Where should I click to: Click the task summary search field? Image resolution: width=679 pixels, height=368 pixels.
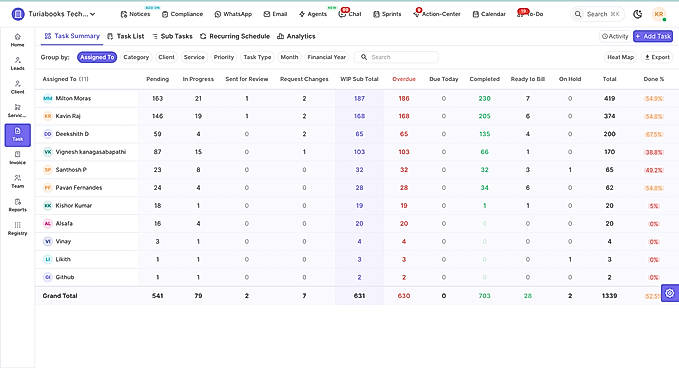[396, 57]
